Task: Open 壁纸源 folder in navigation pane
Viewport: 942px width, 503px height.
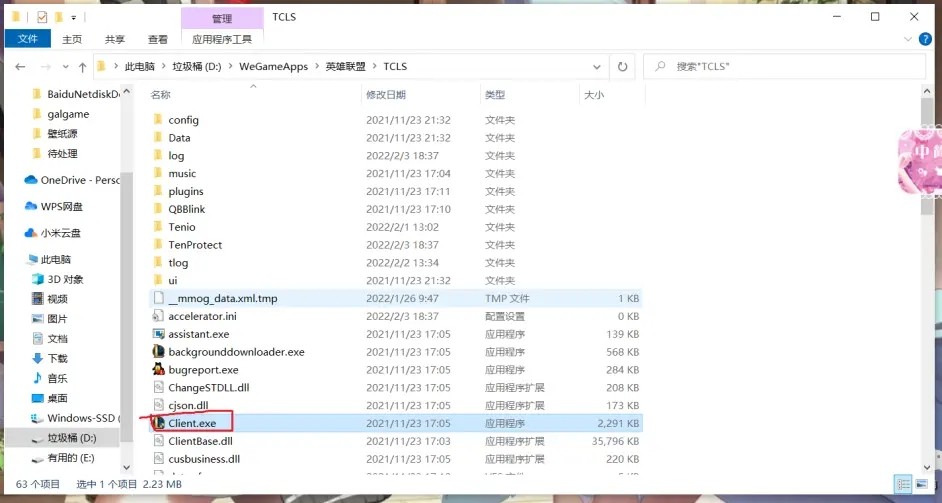Action: pyautogui.click(x=55, y=133)
